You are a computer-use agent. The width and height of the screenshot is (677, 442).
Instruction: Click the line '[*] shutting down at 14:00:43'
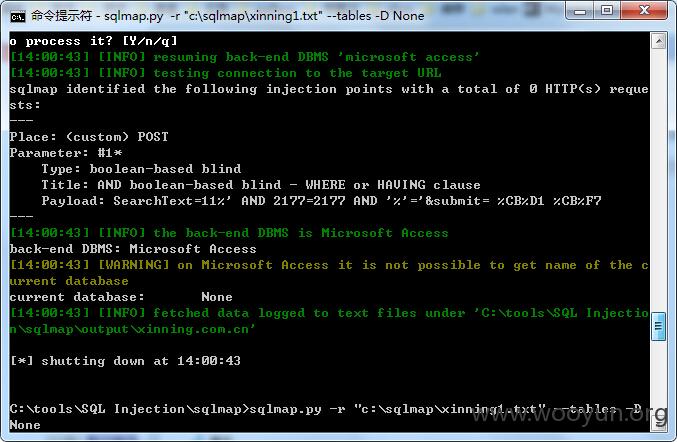point(125,361)
